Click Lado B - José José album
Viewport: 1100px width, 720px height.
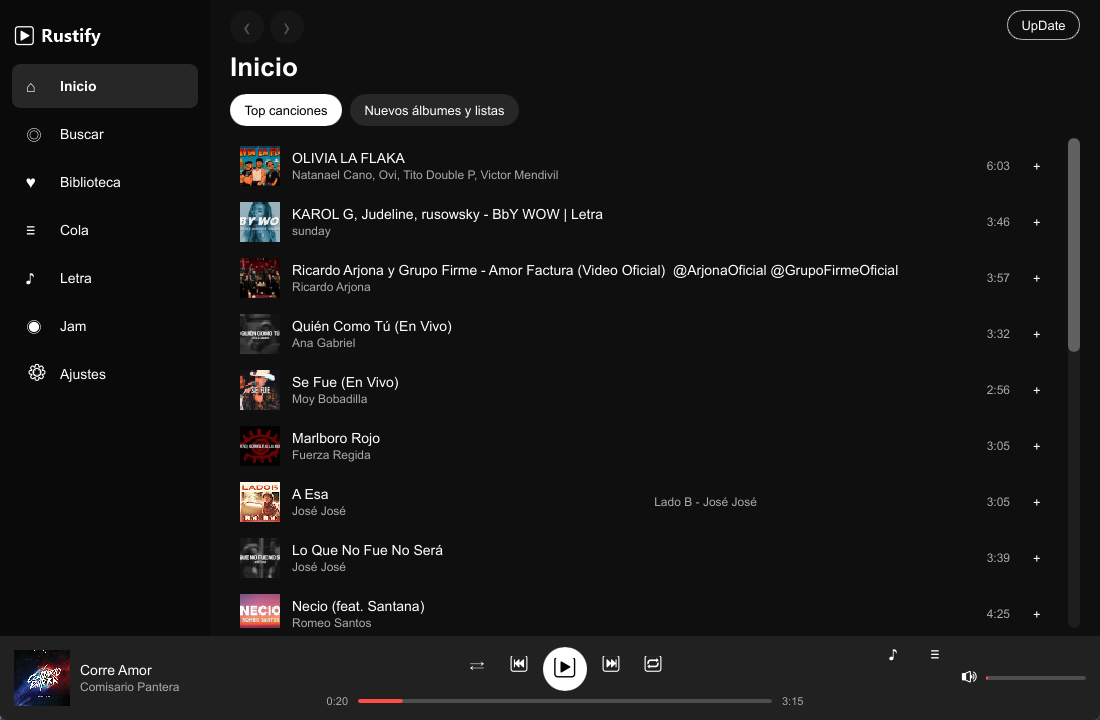[705, 502]
